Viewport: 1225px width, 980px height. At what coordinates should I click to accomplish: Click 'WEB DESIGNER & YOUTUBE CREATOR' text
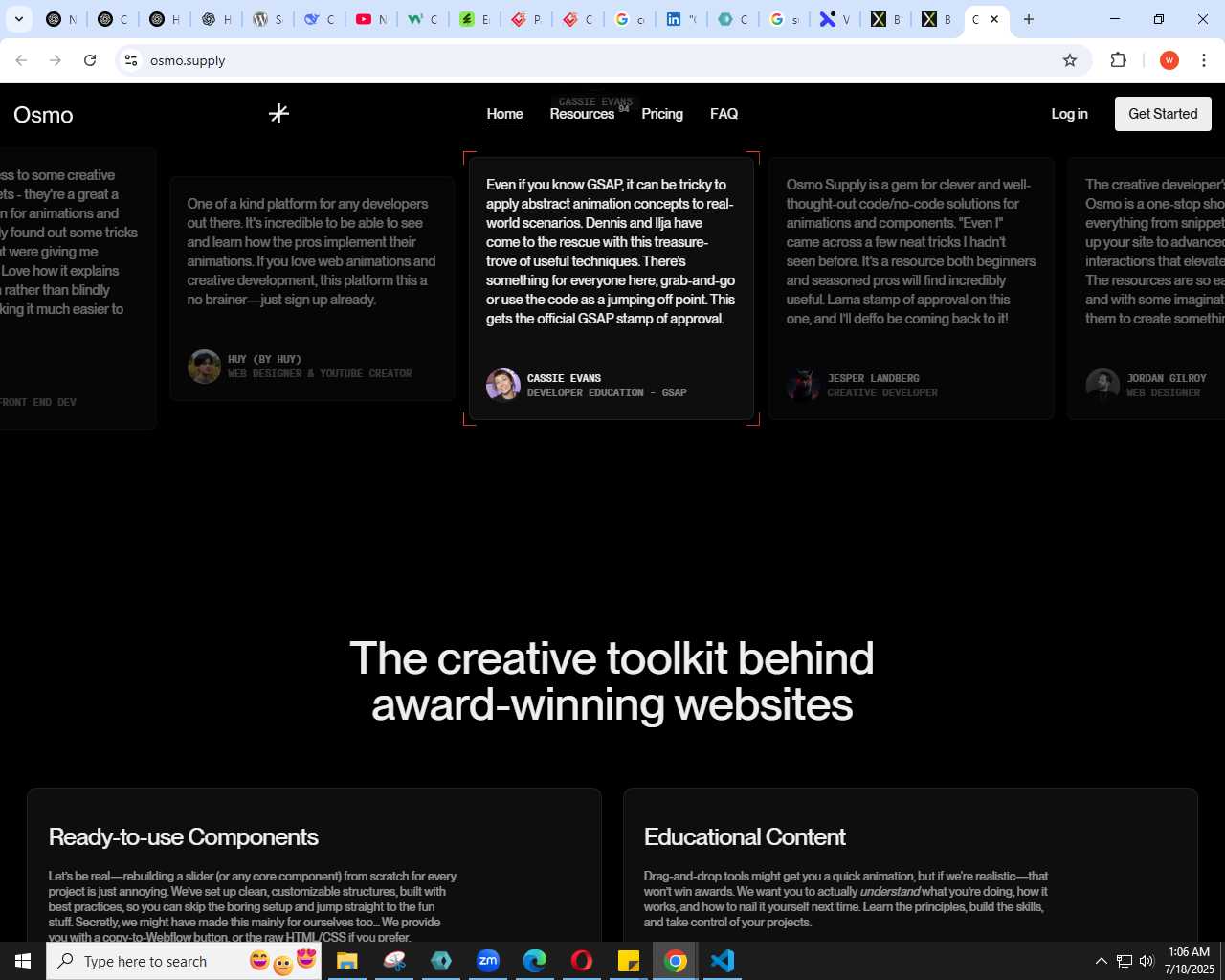tap(320, 373)
